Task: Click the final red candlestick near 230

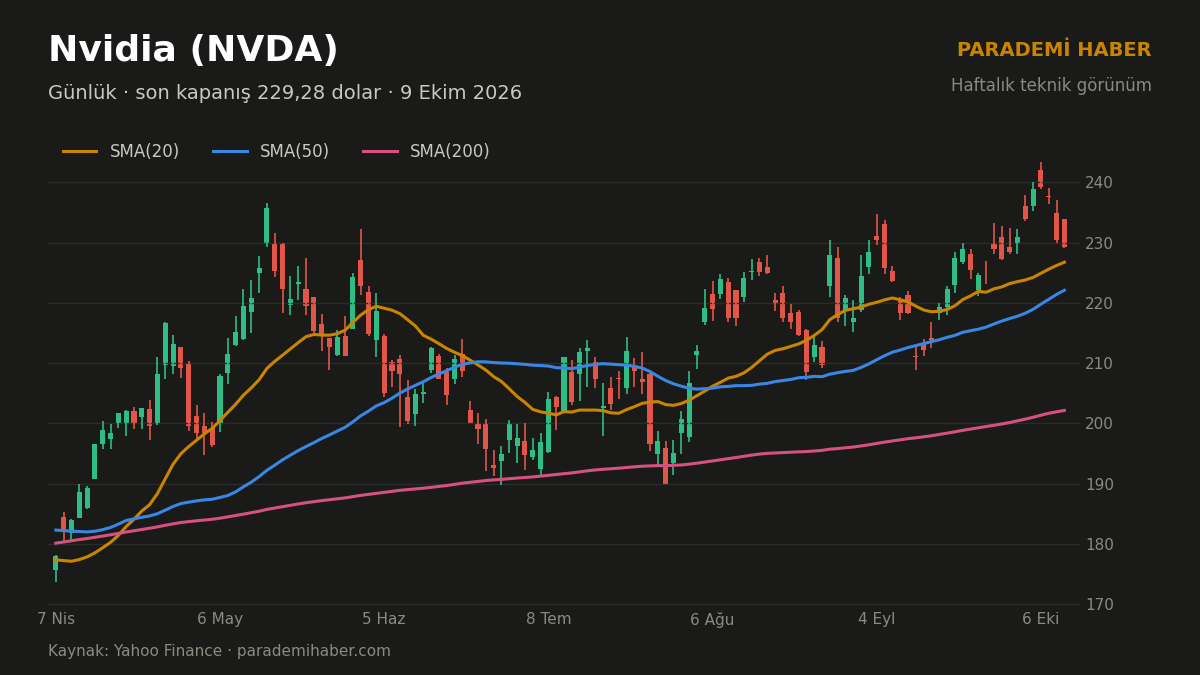Action: click(1064, 233)
